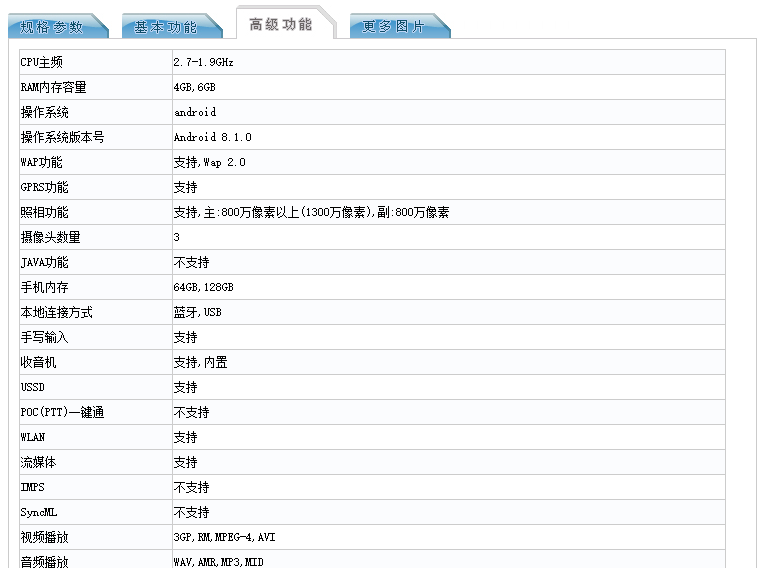Image resolution: width=764 pixels, height=568 pixels.
Task: Select the 支持,内置 value
Action: tap(200, 362)
